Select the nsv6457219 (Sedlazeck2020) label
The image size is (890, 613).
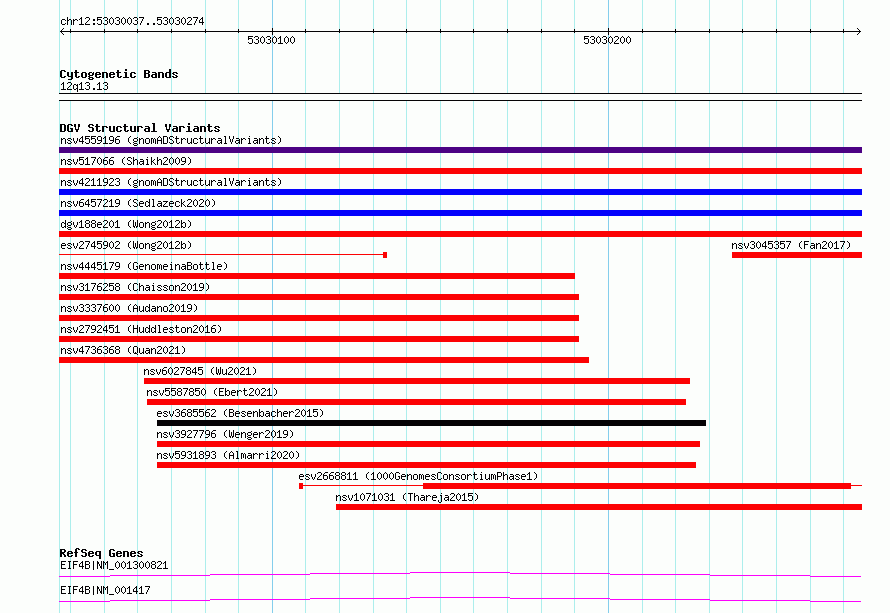point(138,203)
